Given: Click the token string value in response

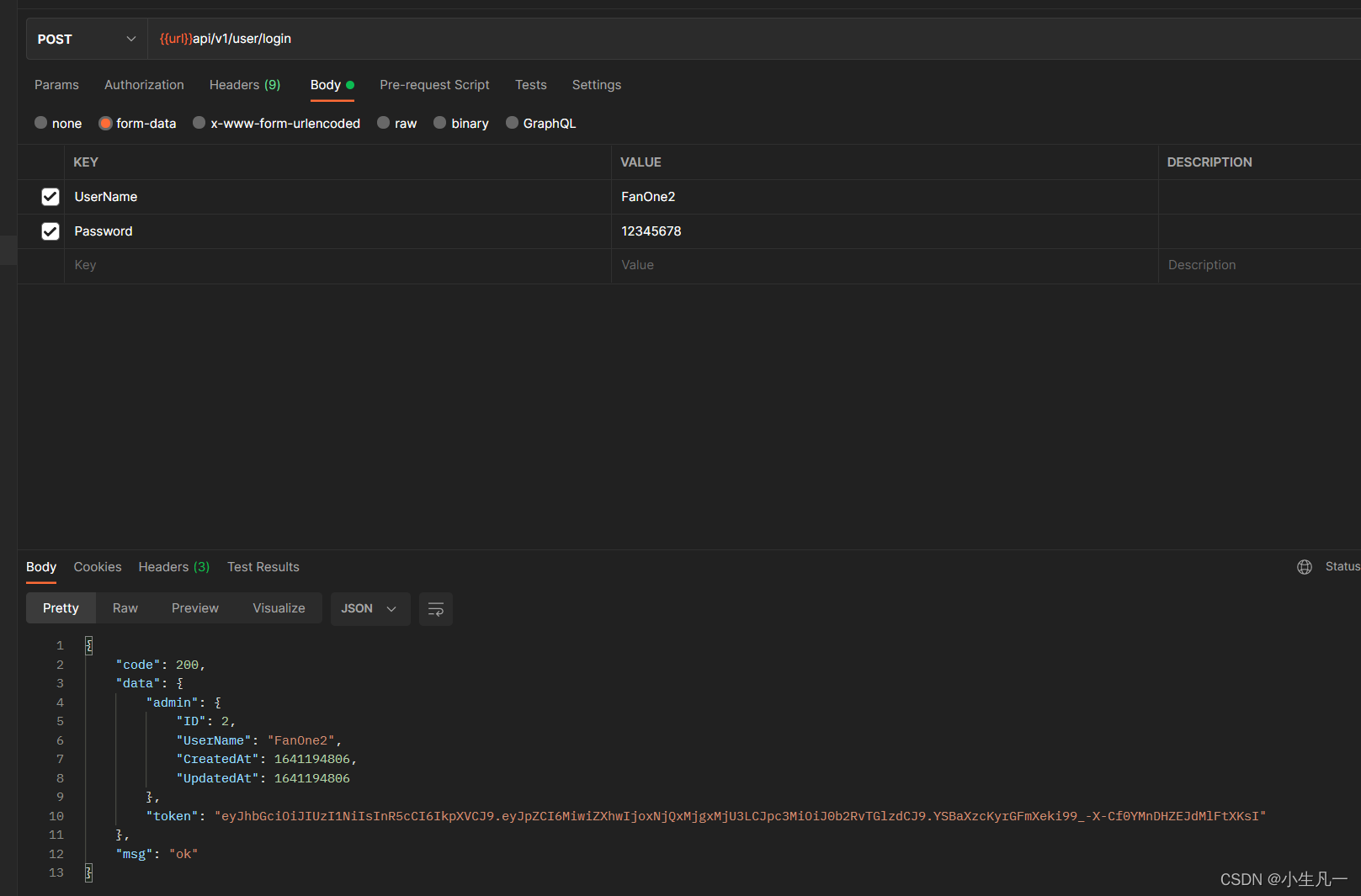Looking at the screenshot, I should coord(740,816).
